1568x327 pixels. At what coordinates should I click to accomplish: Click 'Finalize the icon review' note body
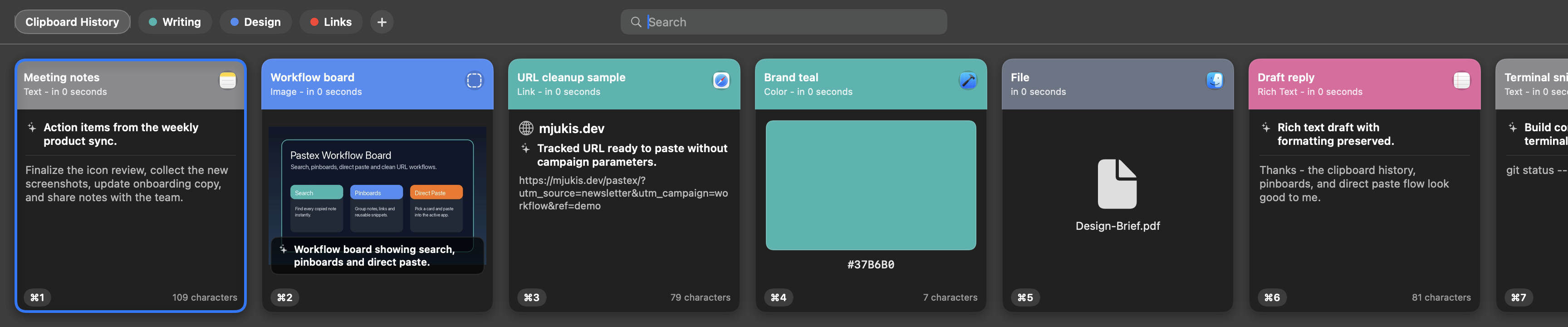[127, 184]
